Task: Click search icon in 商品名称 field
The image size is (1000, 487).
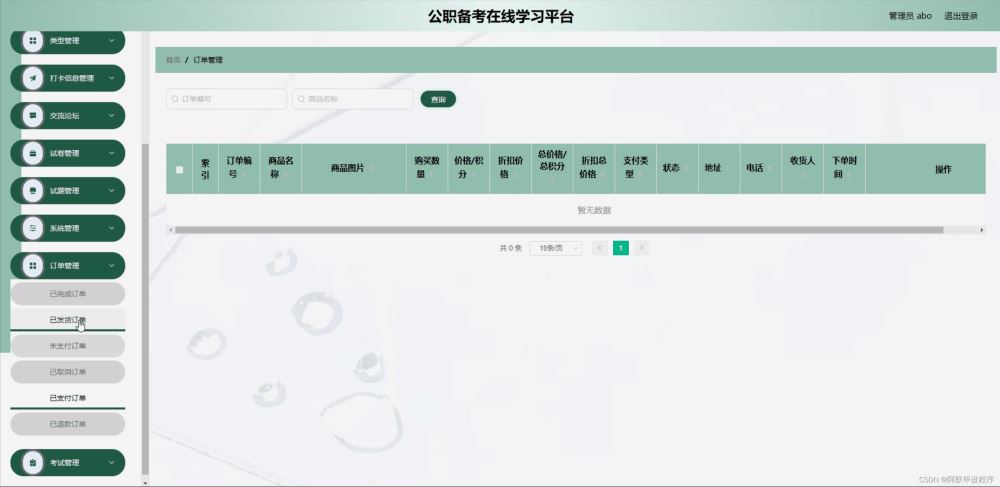Action: [302, 99]
